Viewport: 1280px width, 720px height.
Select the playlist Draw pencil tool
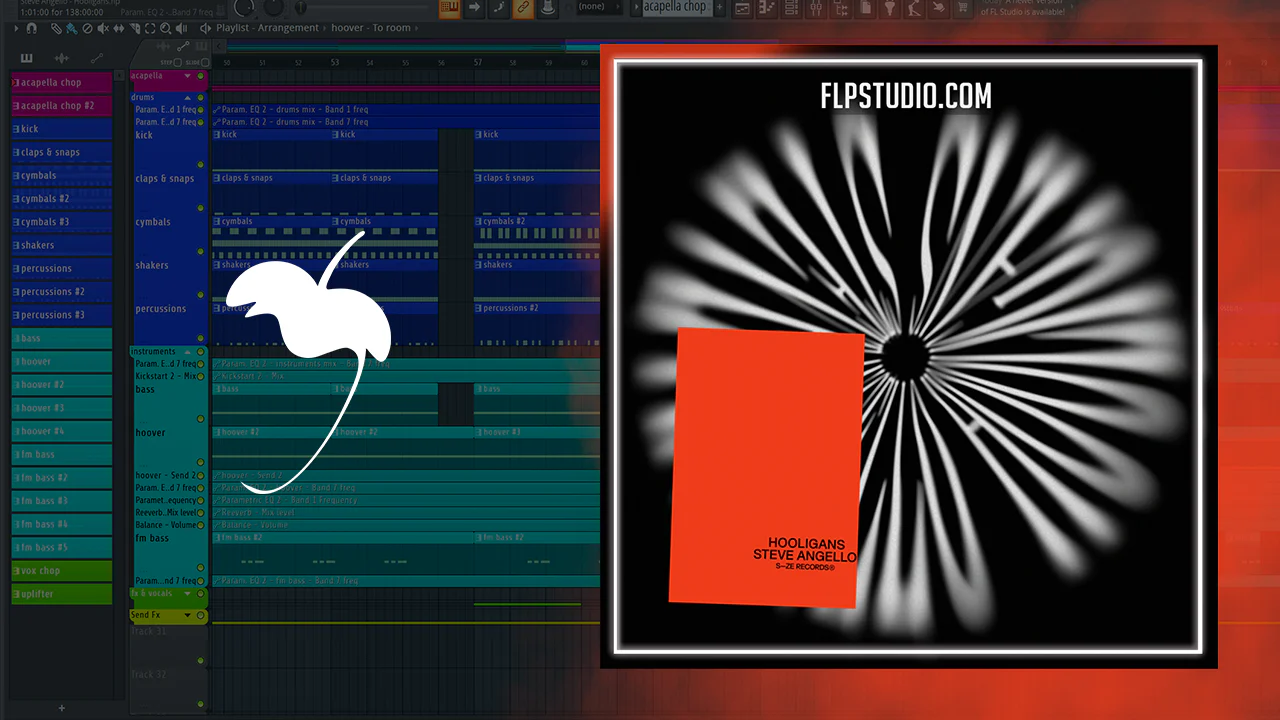(57, 28)
